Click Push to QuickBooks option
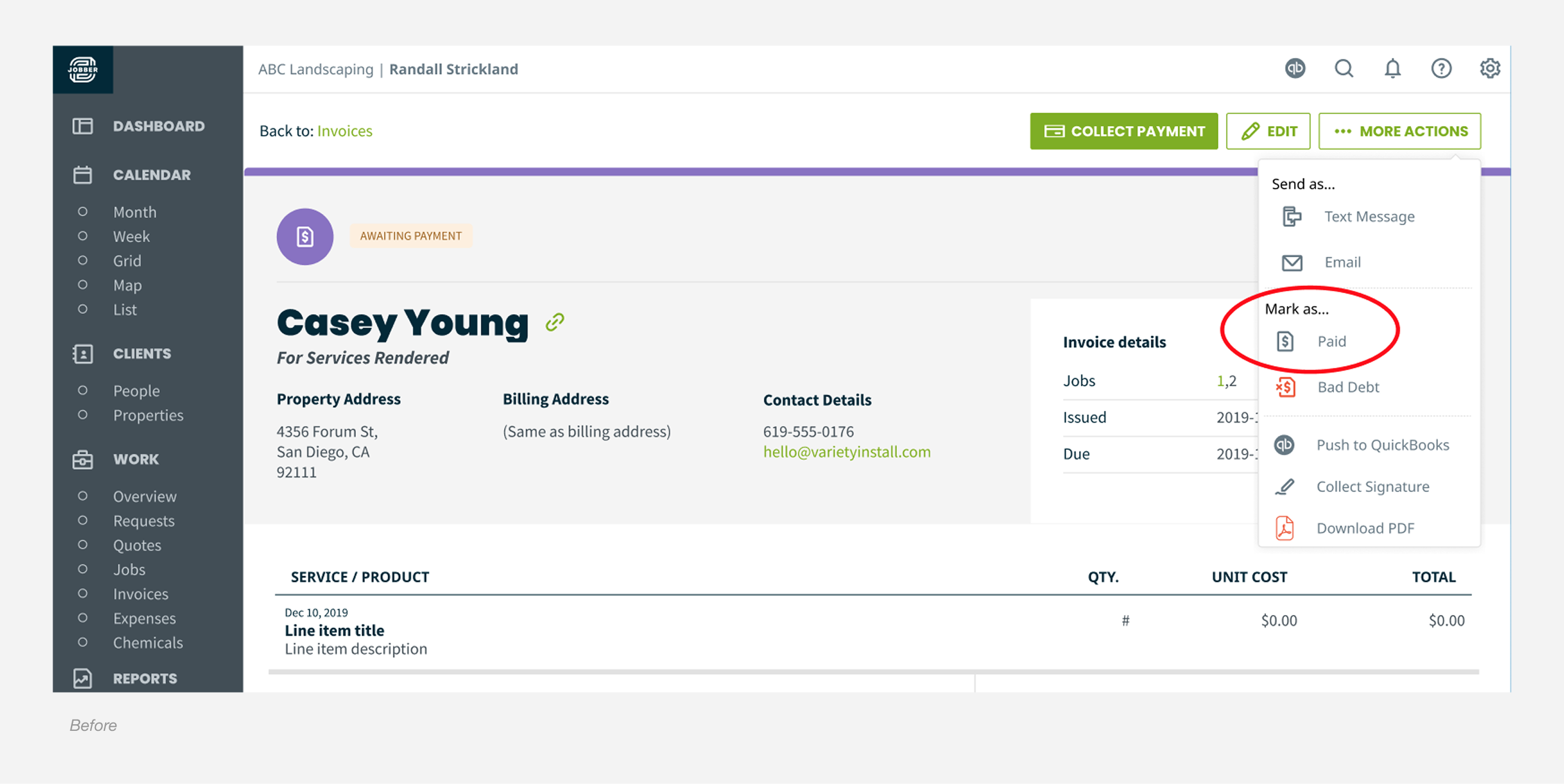 coord(1382,445)
